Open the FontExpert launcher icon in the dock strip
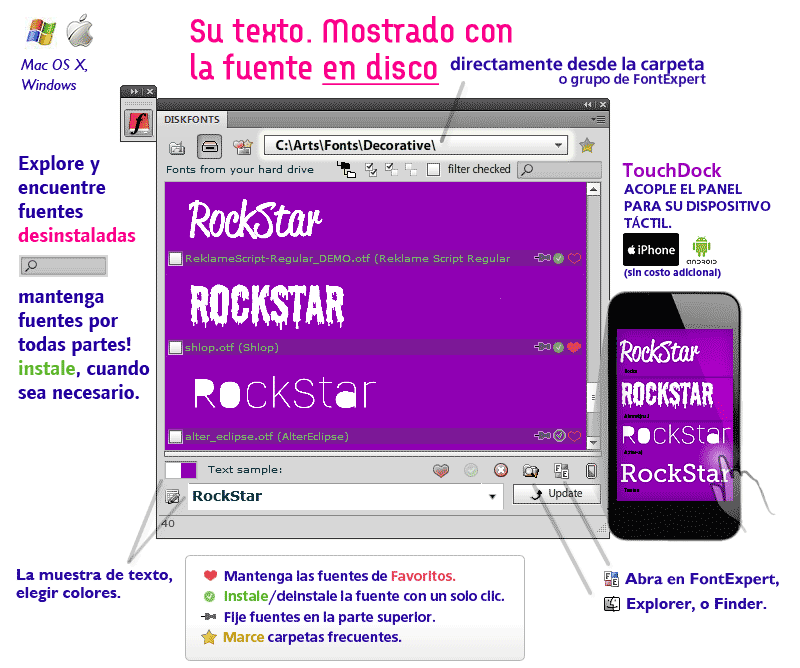800x668 pixels. tap(138, 123)
